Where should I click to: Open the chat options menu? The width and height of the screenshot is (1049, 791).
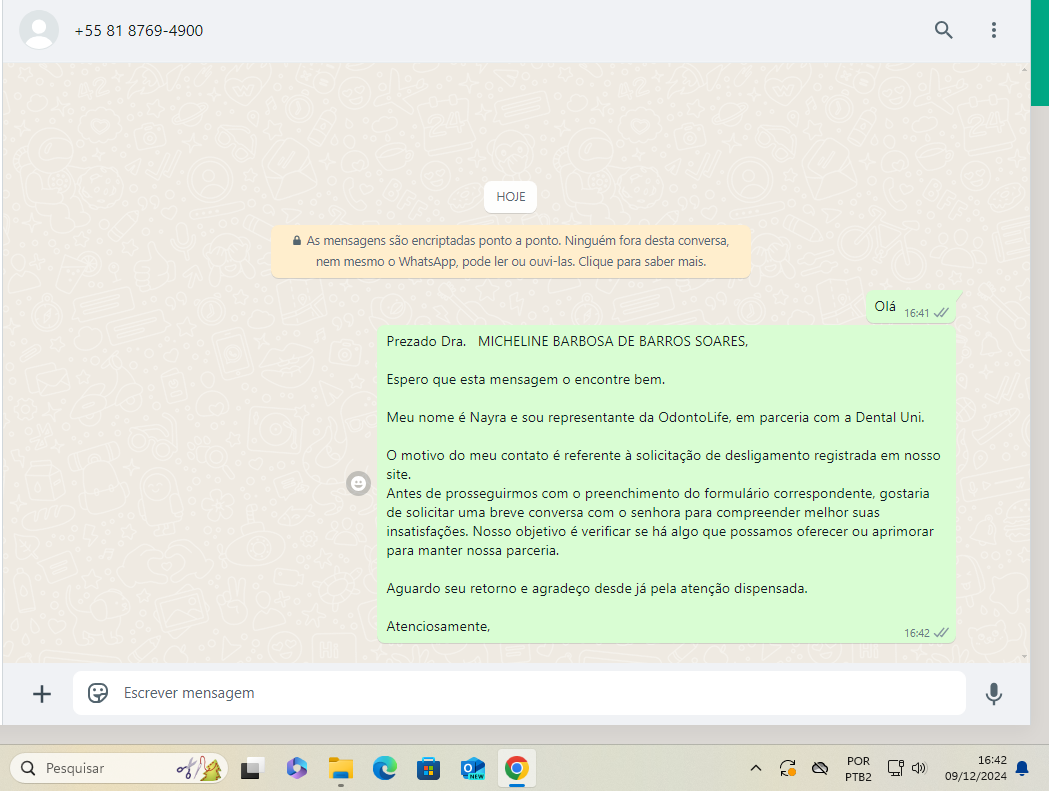click(x=993, y=30)
